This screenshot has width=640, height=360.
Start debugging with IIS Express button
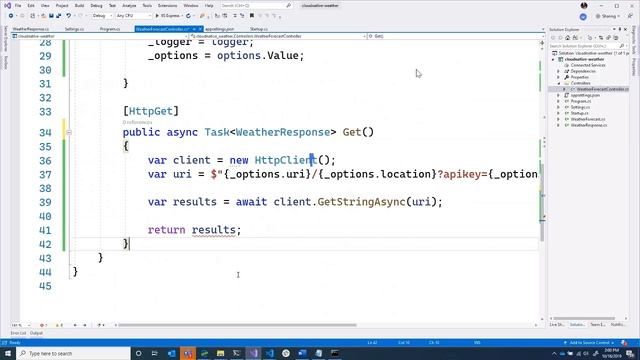pos(167,16)
